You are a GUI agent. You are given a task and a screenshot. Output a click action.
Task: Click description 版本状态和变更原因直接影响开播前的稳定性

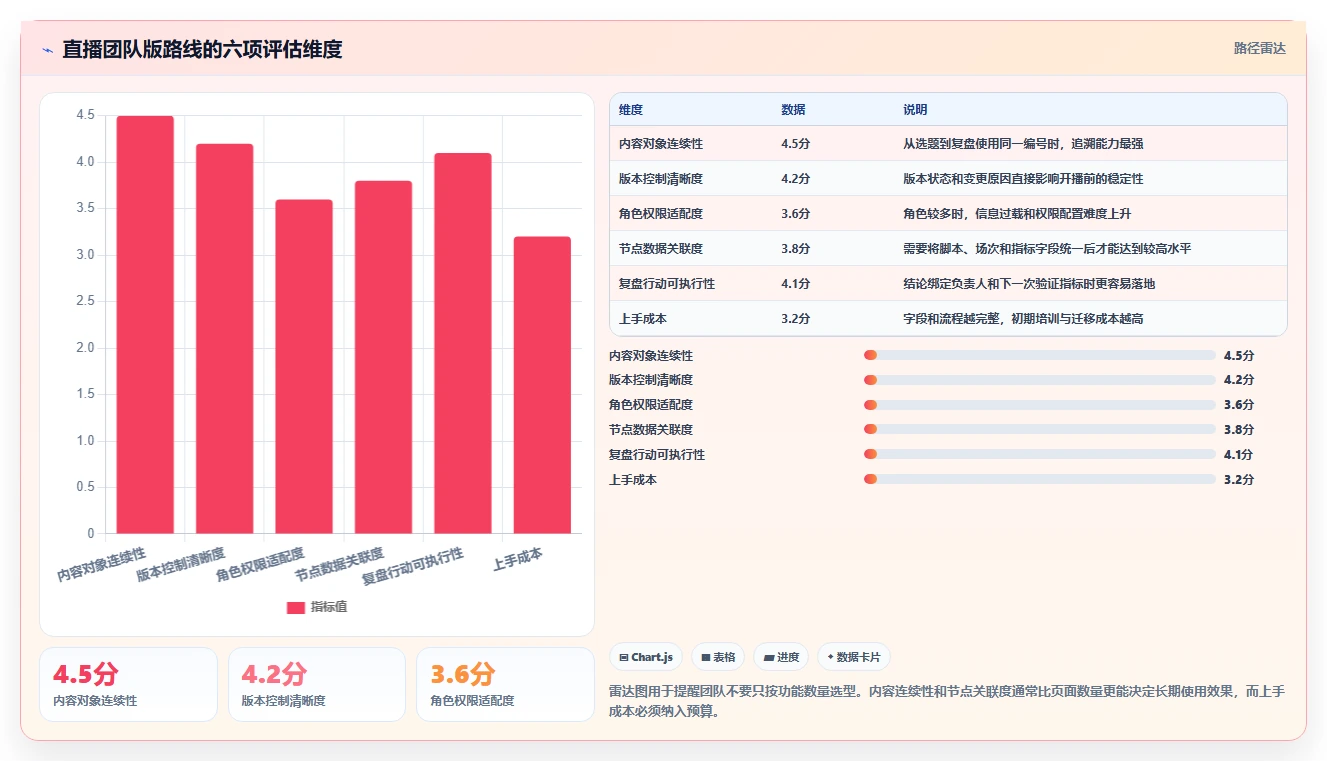[x=1023, y=179]
